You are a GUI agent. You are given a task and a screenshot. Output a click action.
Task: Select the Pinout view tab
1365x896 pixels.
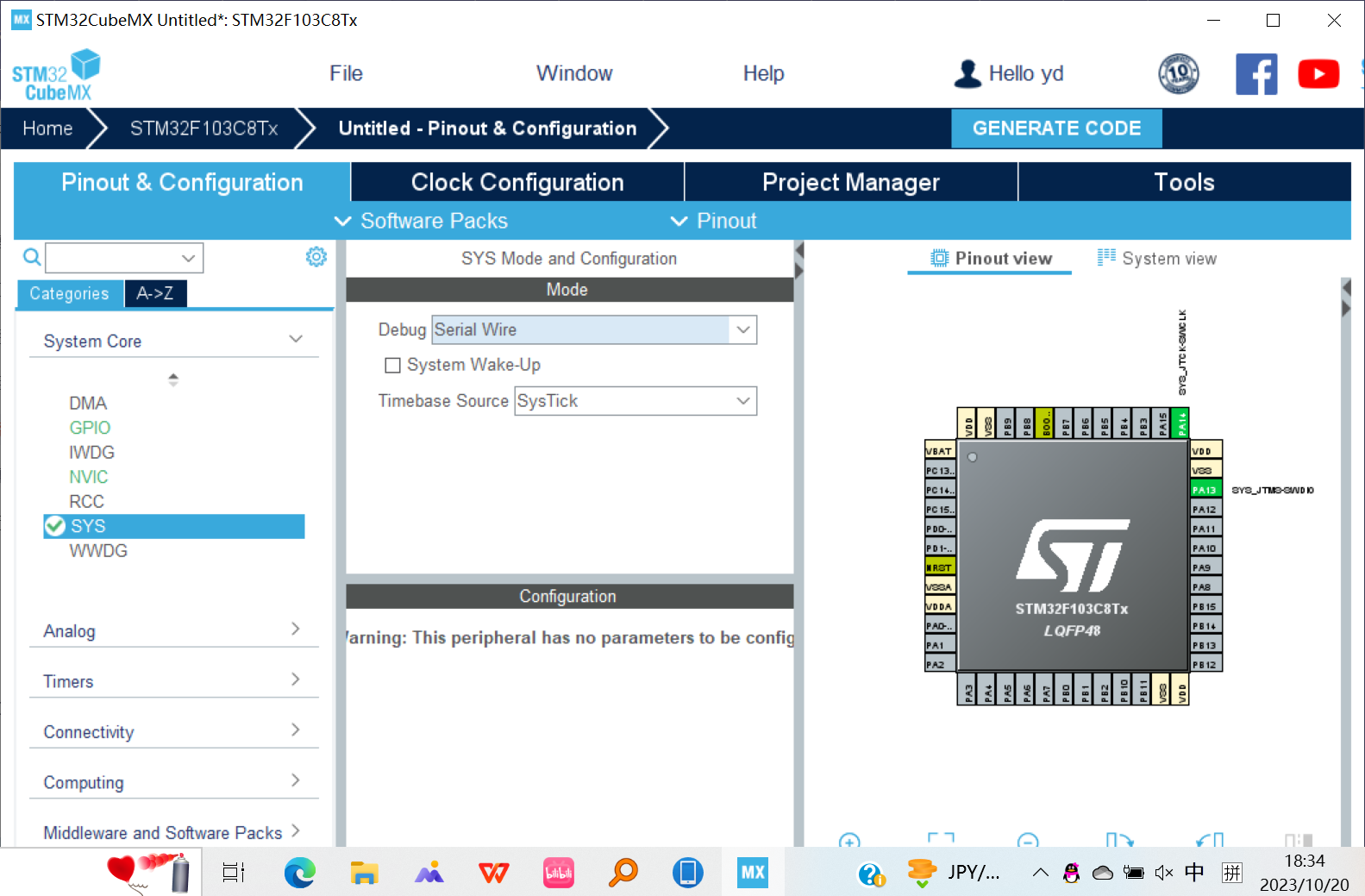point(990,258)
